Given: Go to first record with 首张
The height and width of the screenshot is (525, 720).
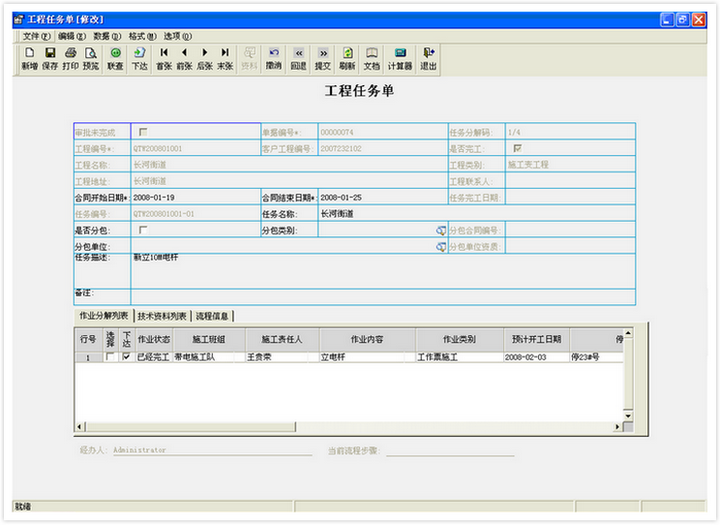Looking at the screenshot, I should click(x=164, y=59).
